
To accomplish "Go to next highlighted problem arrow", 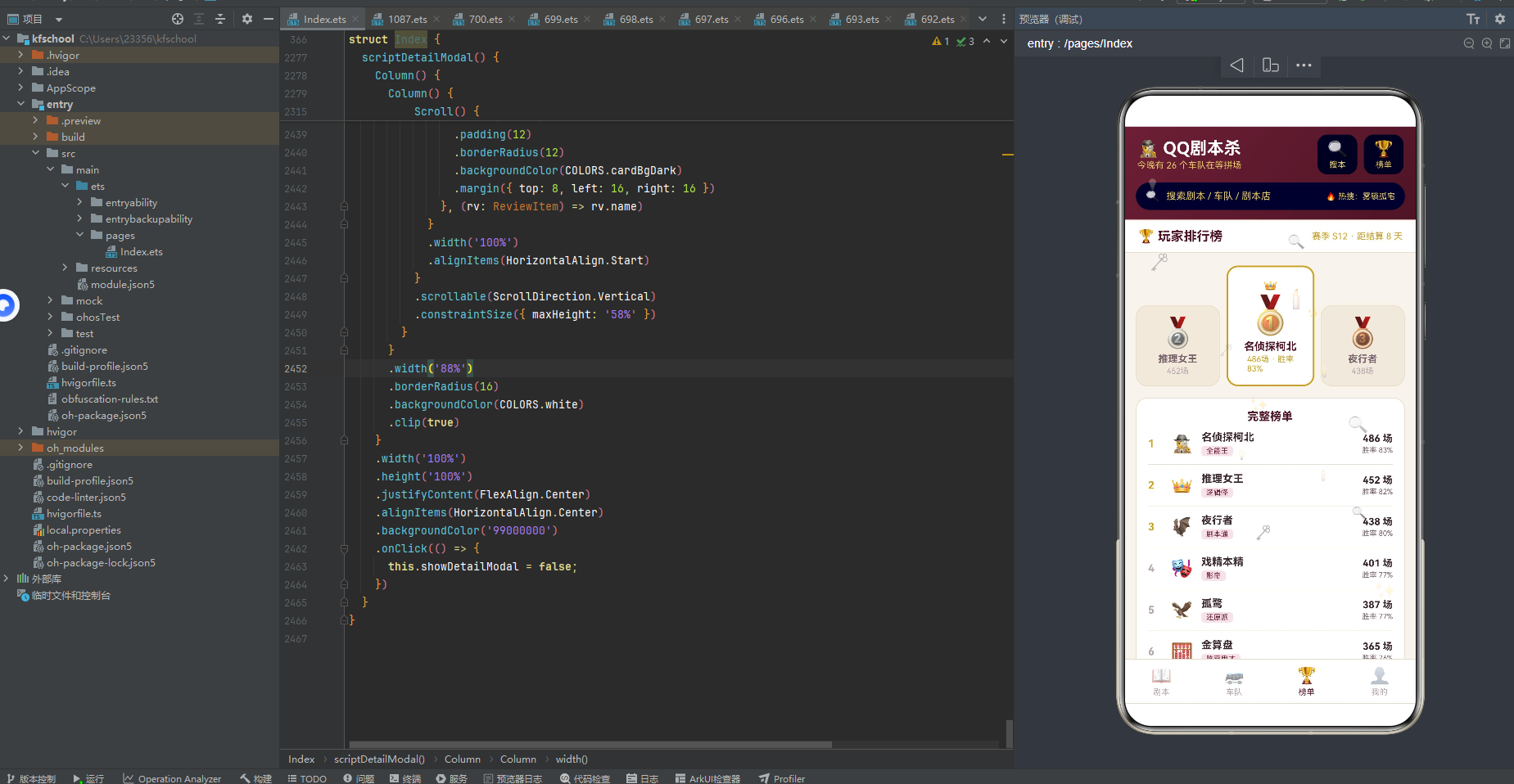I will tap(1004, 41).
